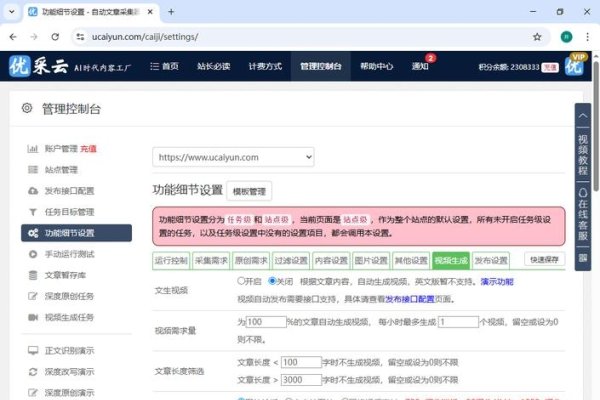600x400 pixels.
Task: Open the 发布设置 tab
Action: click(x=491, y=261)
